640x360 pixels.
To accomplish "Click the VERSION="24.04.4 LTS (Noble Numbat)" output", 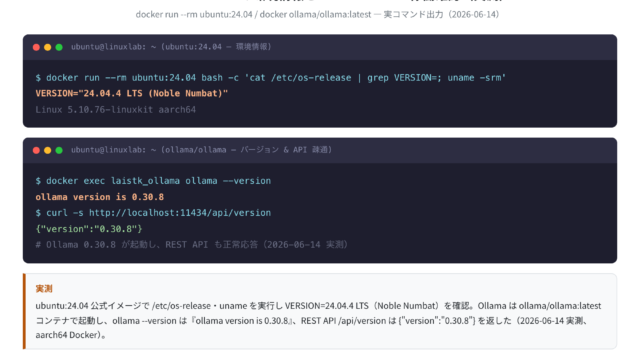I will coord(131,93).
